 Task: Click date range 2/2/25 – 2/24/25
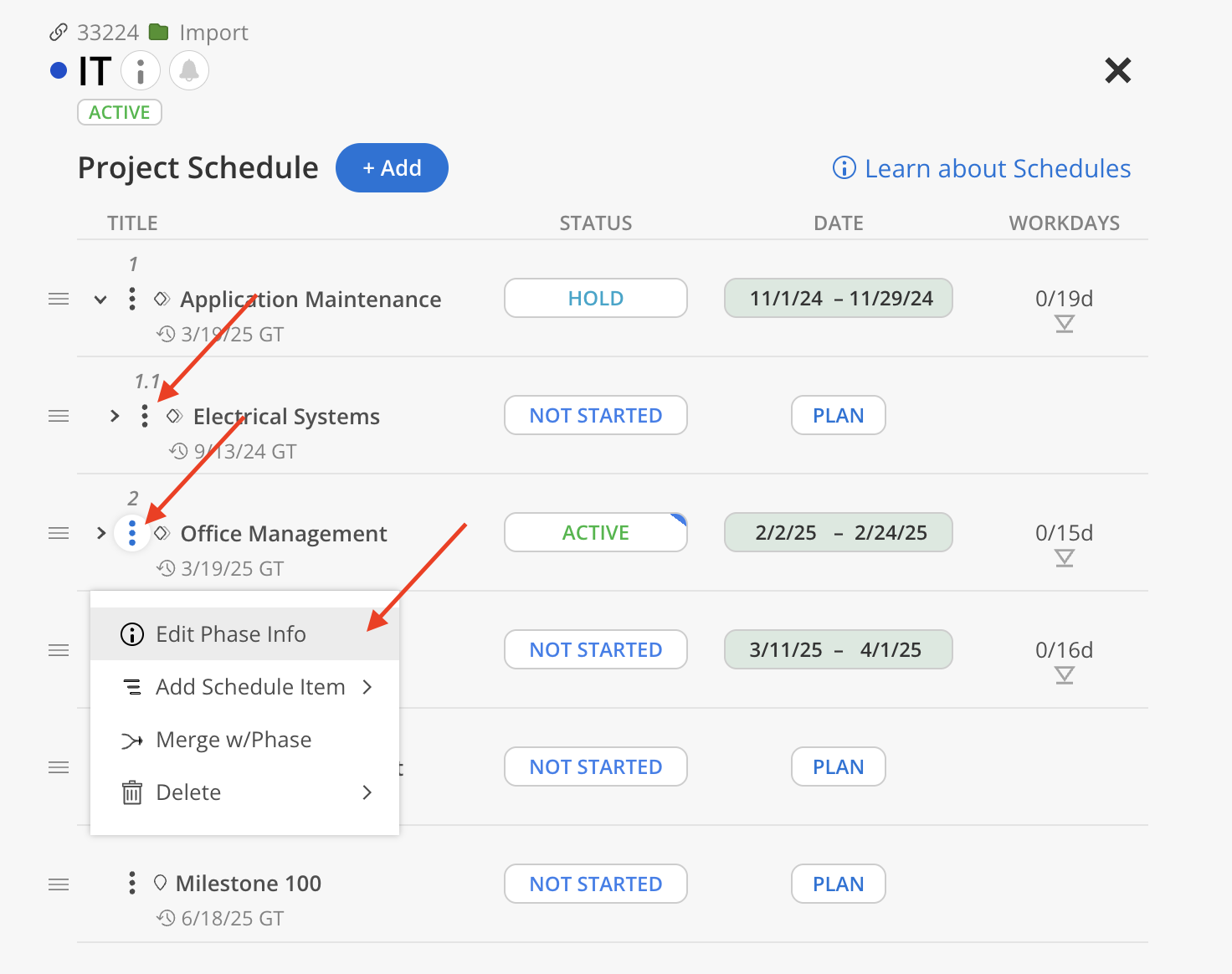point(839,532)
